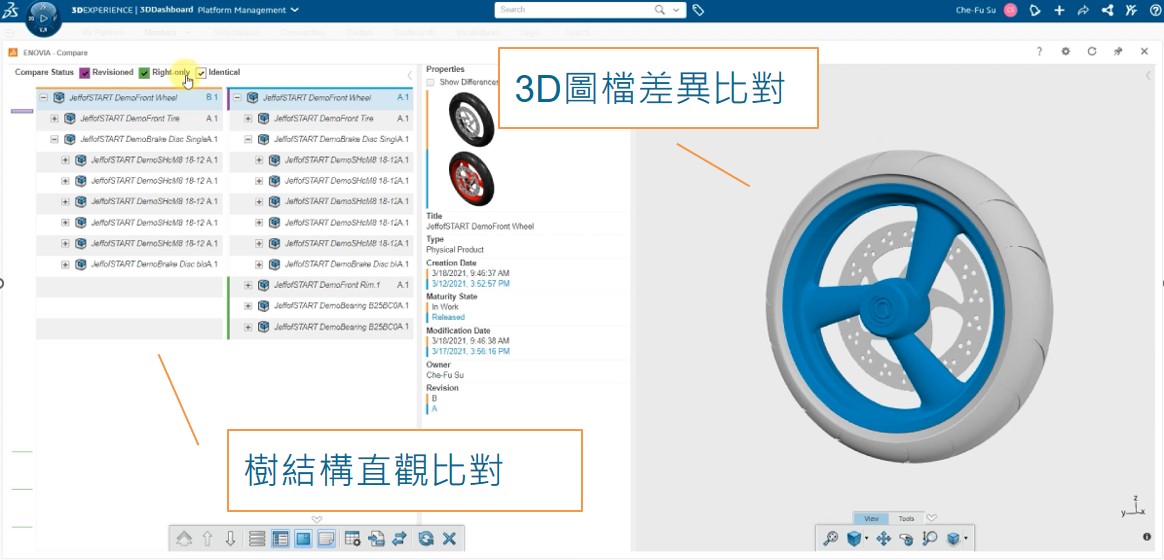The image size is (1164, 560).
Task: Toggle the Revisioned status checkbox
Action: (85, 73)
